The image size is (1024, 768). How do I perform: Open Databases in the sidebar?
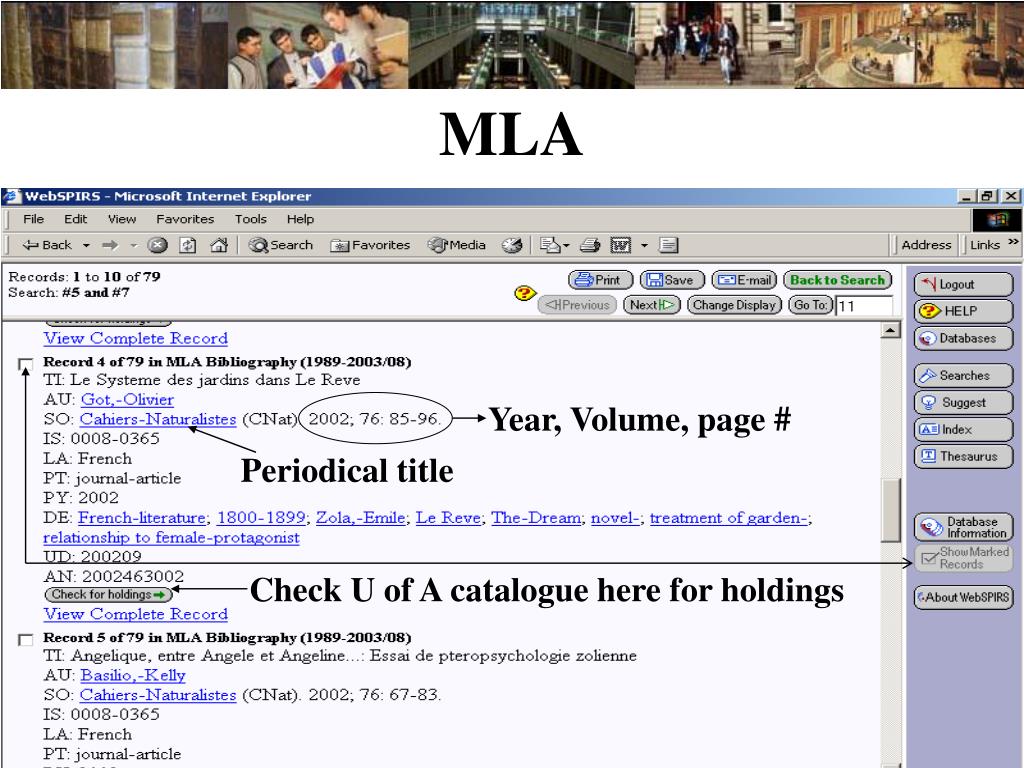[963, 338]
